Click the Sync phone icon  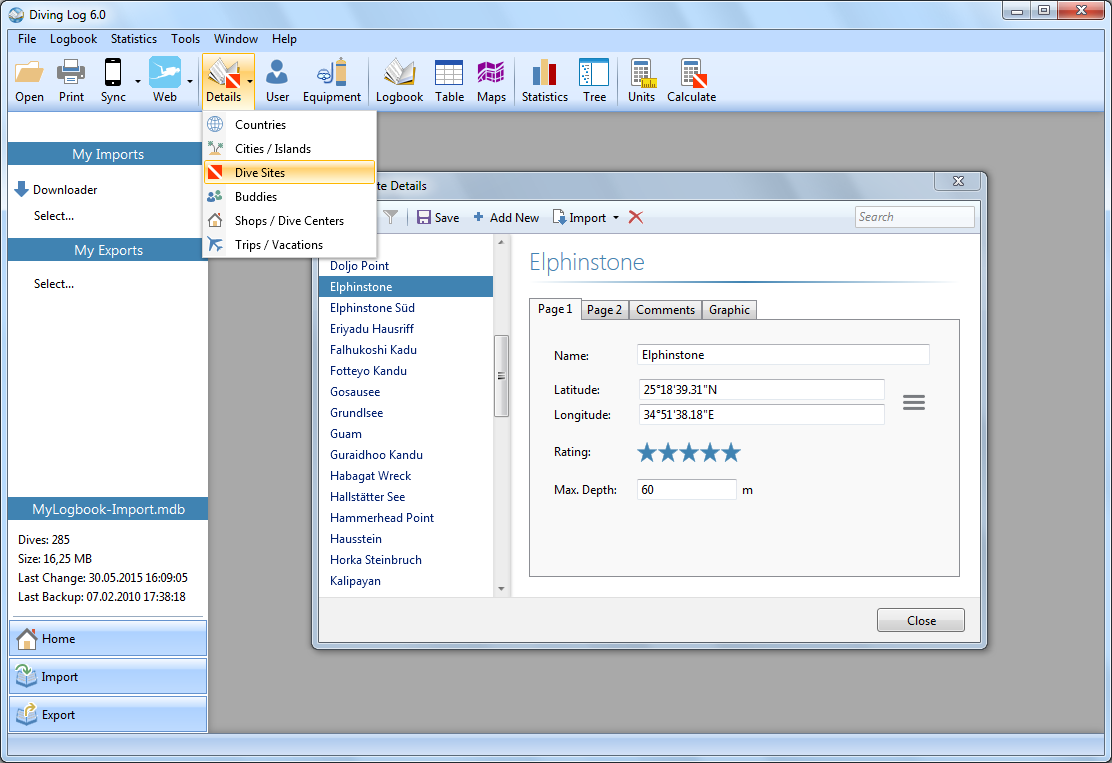[112, 73]
